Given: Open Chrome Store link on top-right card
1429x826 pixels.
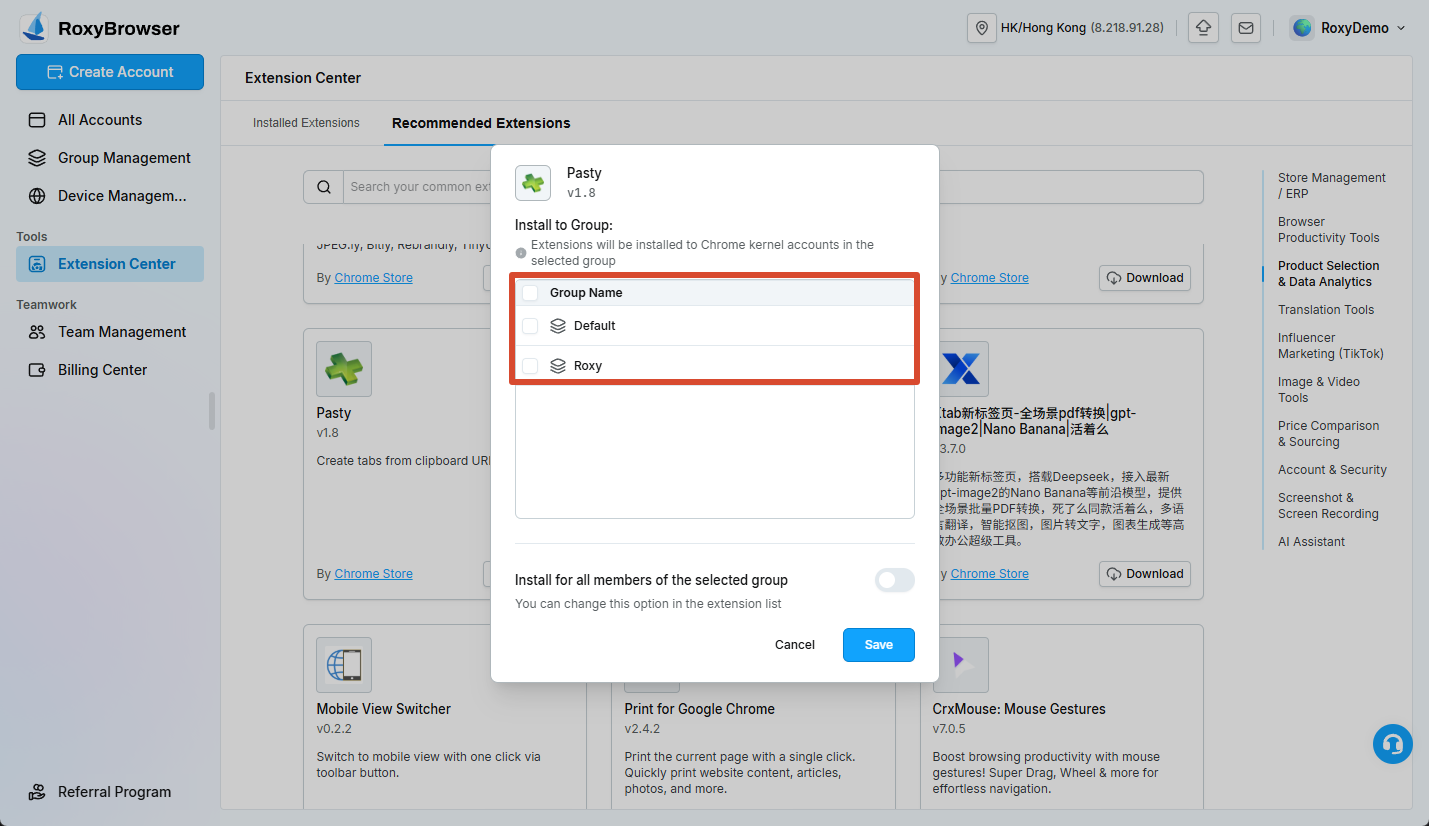Looking at the screenshot, I should 989,278.
